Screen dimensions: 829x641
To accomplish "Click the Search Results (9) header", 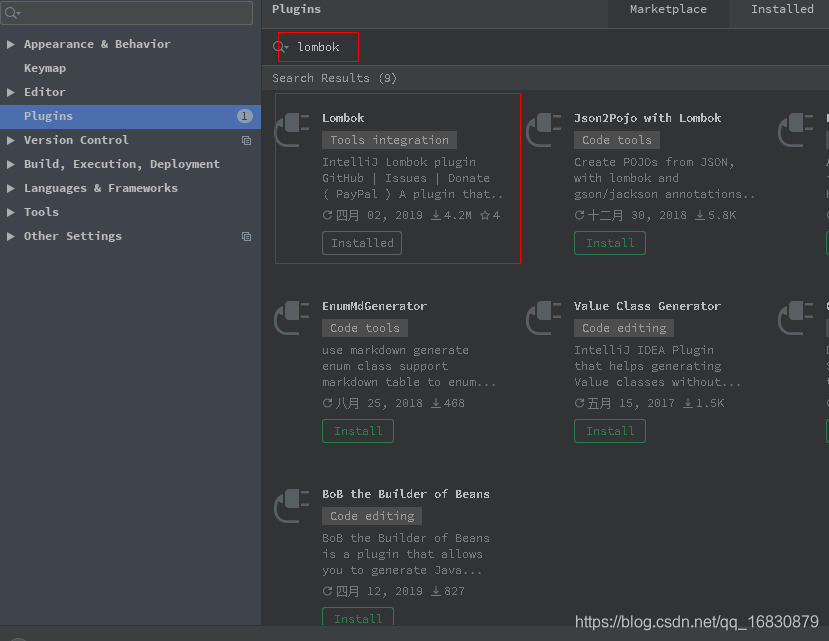I will [x=334, y=78].
